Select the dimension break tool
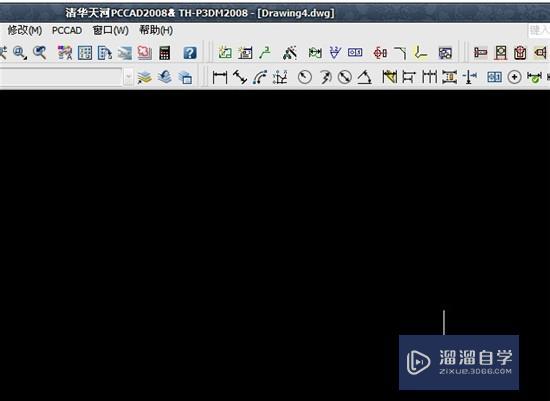Image resolution: width=550 pixels, height=401 pixels. 470,77
